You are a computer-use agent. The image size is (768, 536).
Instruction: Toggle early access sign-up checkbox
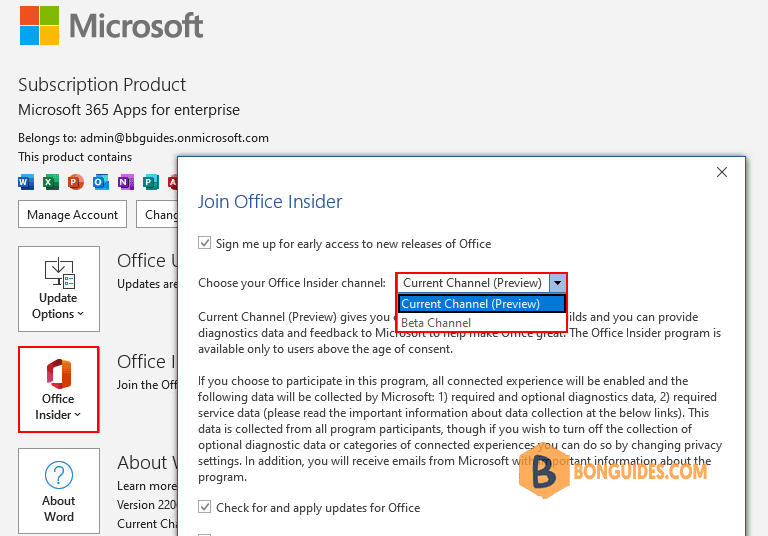click(x=204, y=243)
